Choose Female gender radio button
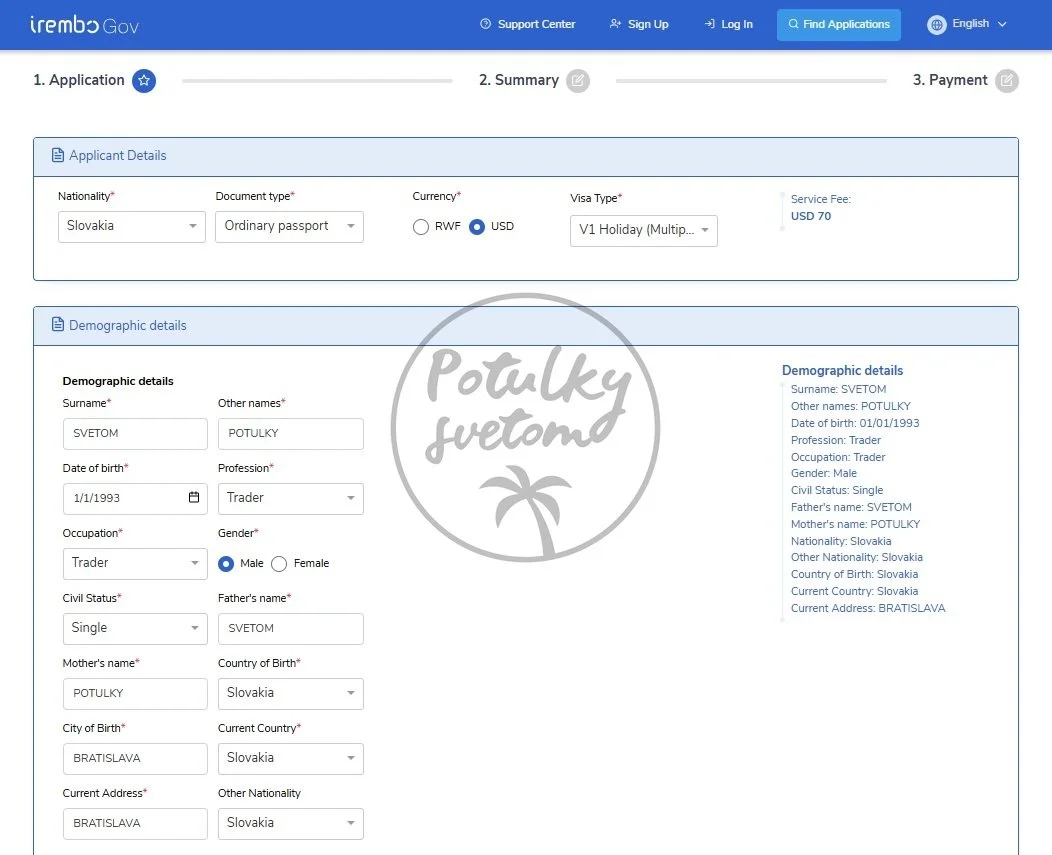The width and height of the screenshot is (1052, 855). 279,564
